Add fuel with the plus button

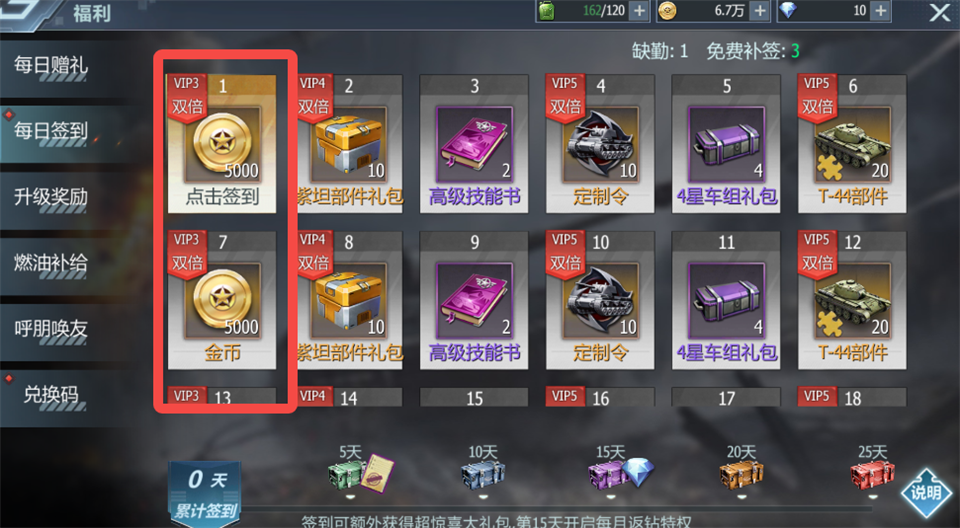[x=639, y=10]
